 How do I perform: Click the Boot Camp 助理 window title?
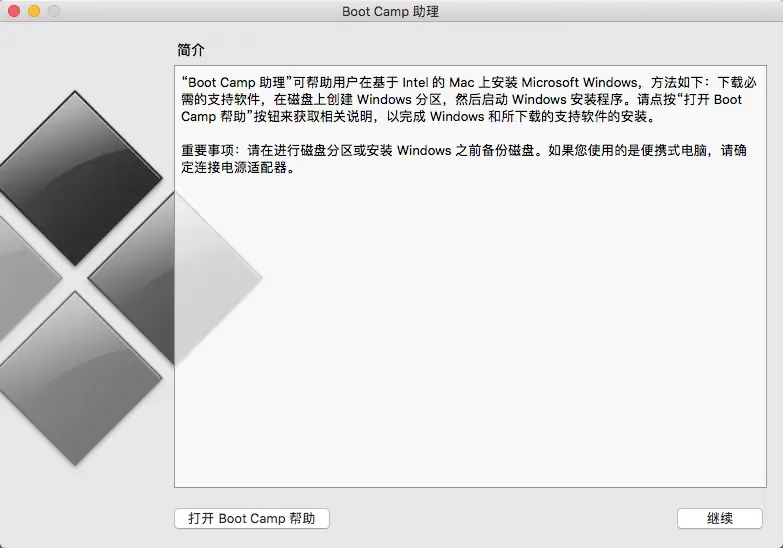click(391, 11)
